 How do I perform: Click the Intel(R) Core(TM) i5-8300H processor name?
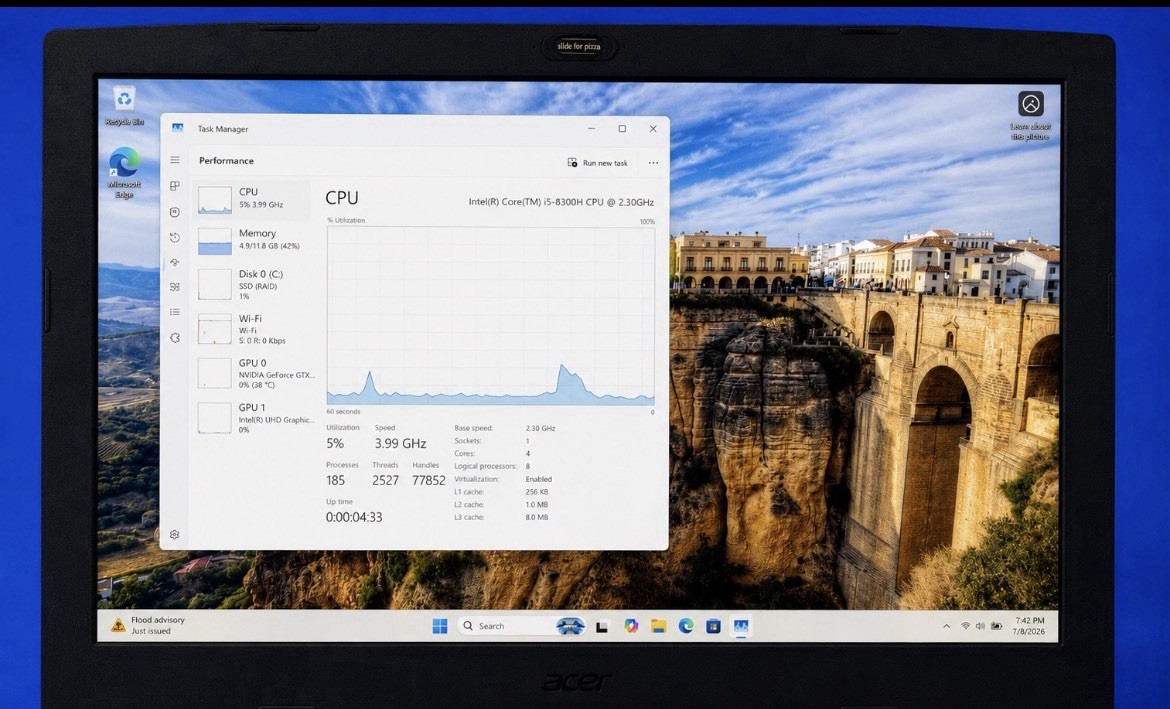(x=561, y=202)
